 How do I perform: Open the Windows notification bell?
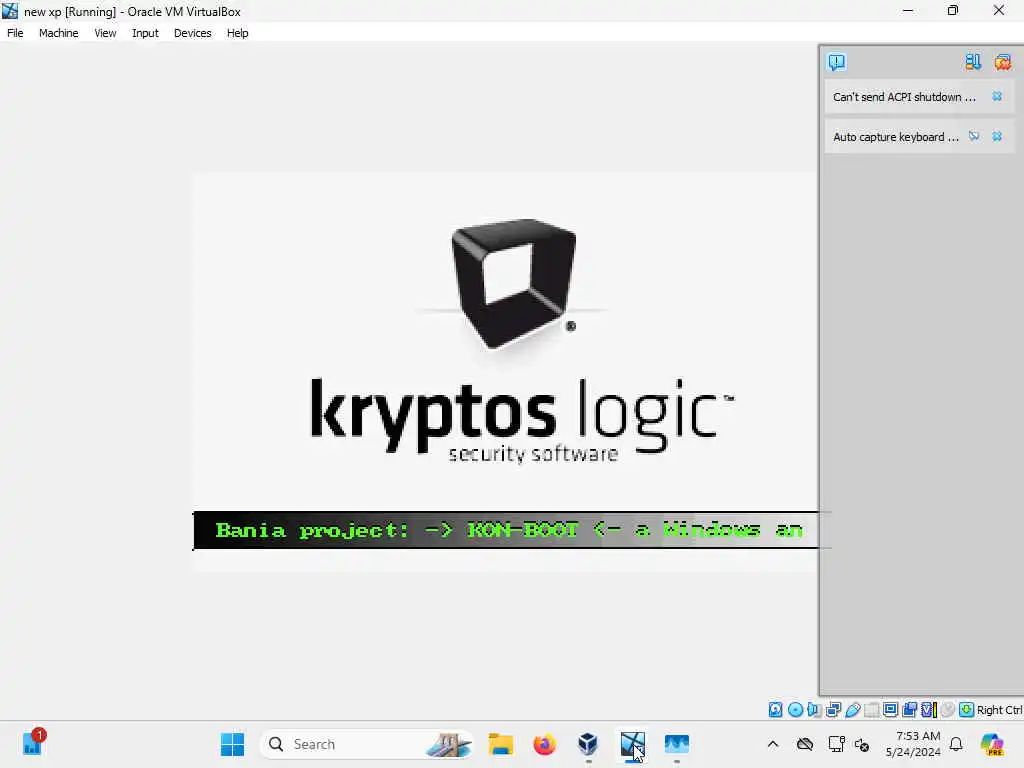click(956, 744)
